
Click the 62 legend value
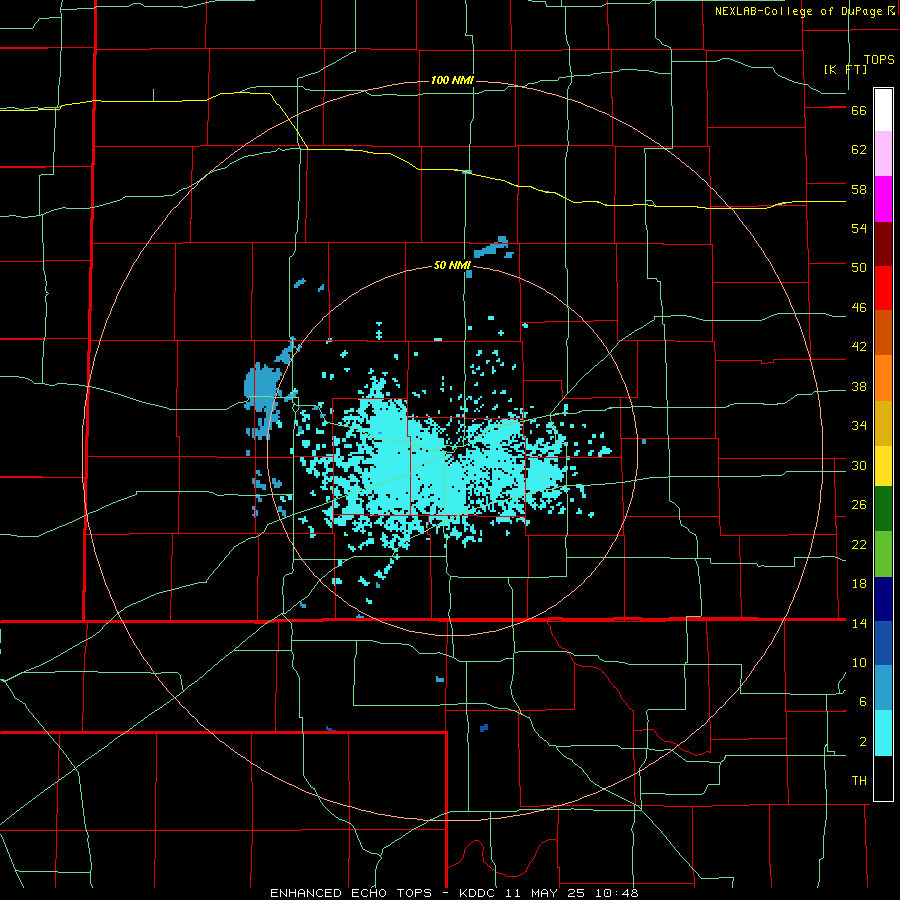(x=859, y=150)
